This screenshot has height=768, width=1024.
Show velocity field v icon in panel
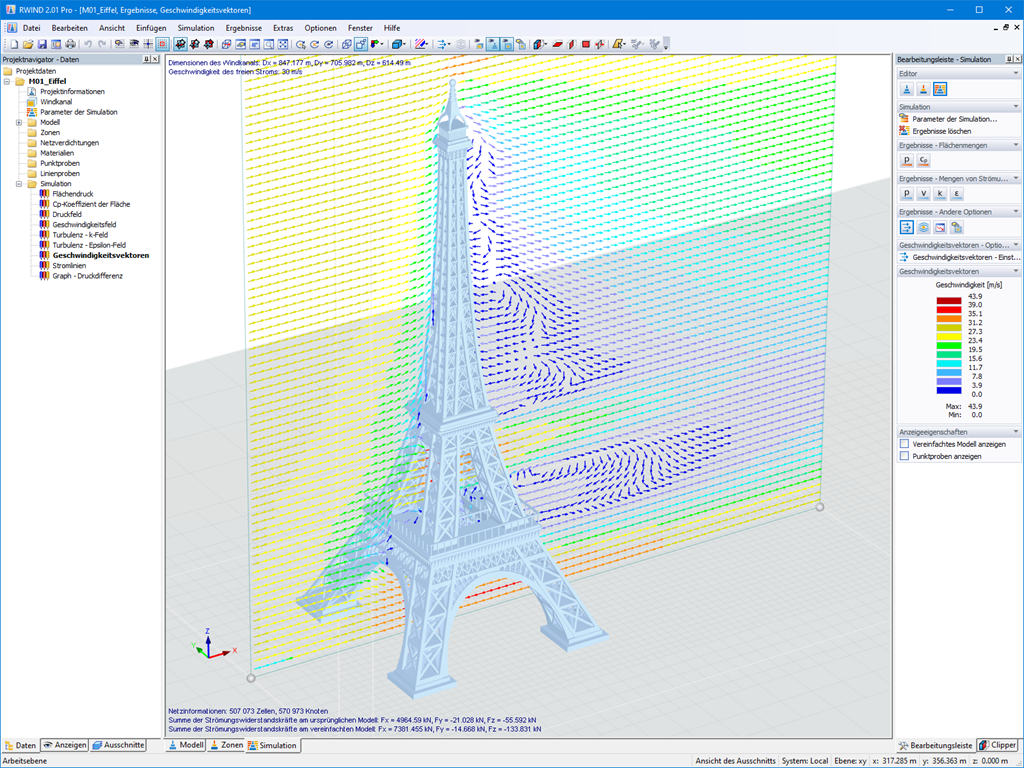pyautogui.click(x=923, y=193)
